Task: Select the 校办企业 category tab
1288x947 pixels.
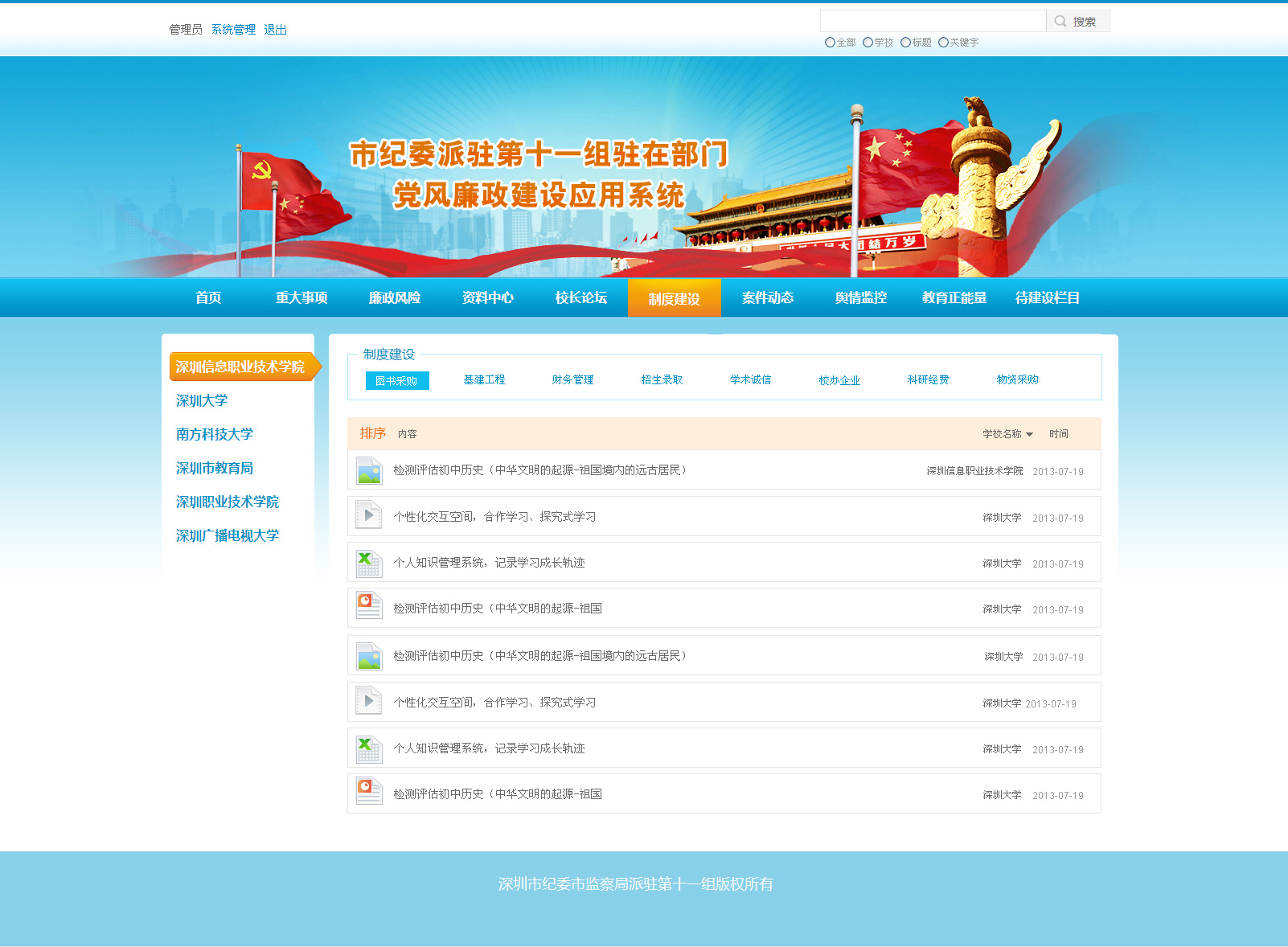Action: point(839,380)
